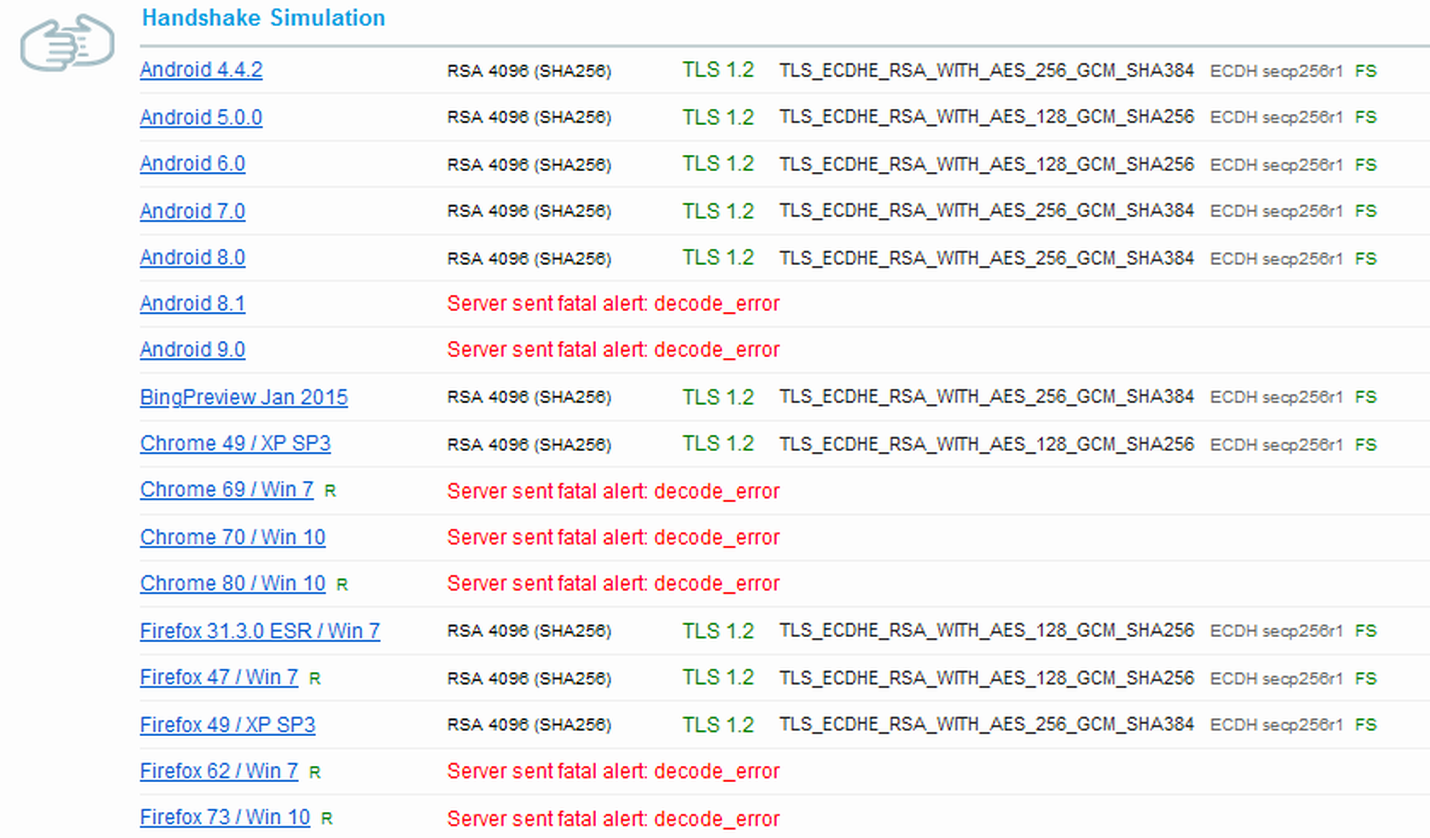Viewport: 1430px width, 838px height.
Task: Open the Android 8.1 client link
Action: click(x=192, y=303)
